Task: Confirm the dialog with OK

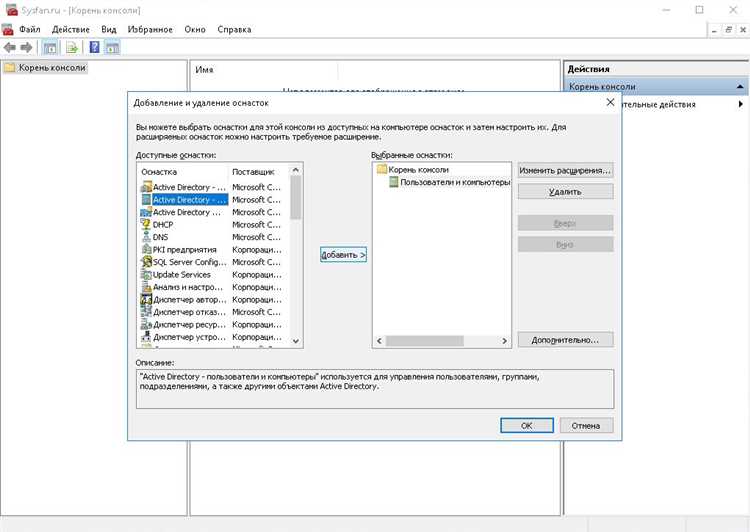Action: coord(527,425)
